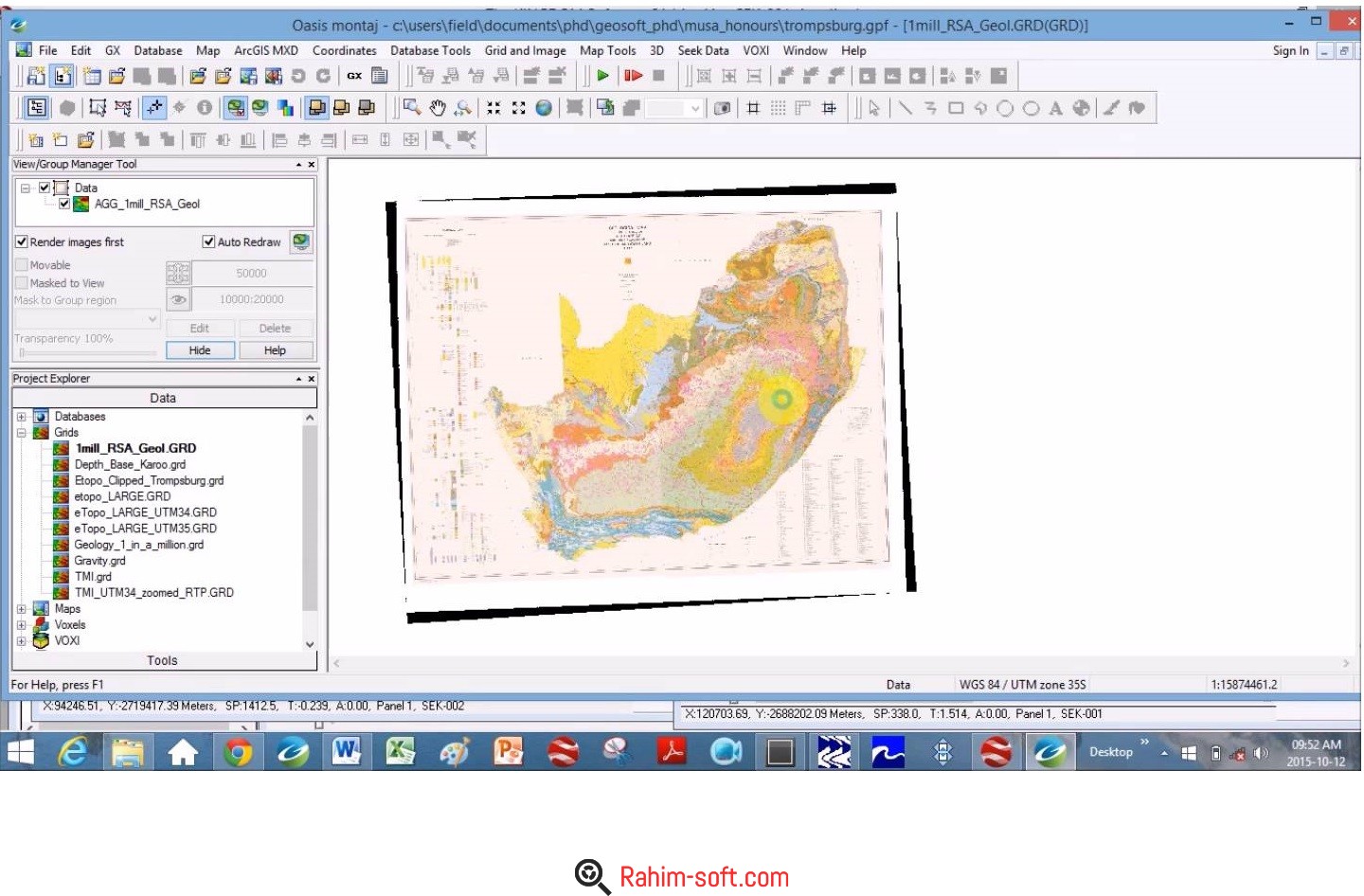Toggle the View/Group Manager tree toolbar icon
The width and height of the screenshot is (1364, 896).
point(37,108)
